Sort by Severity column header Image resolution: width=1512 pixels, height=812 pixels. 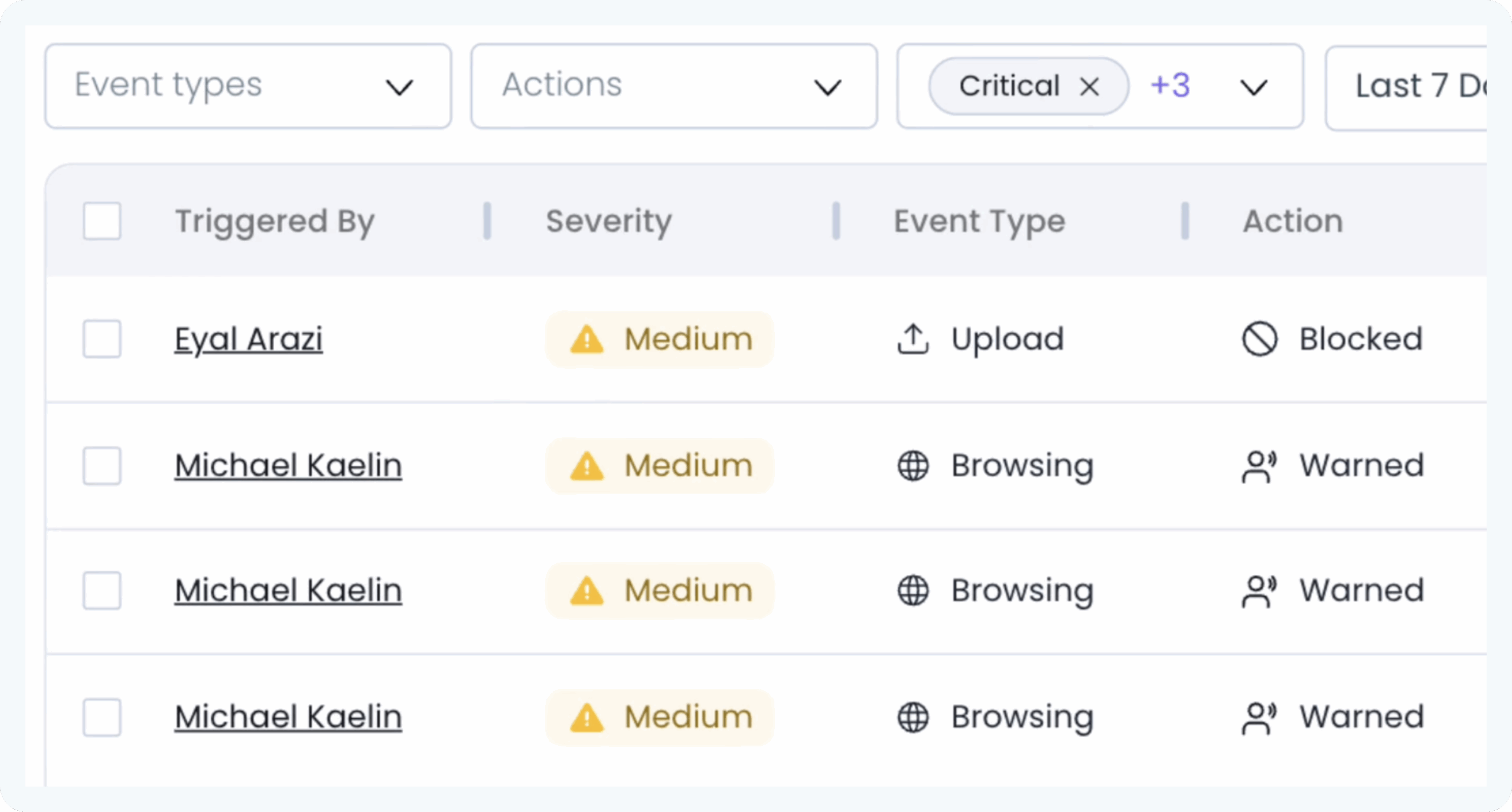coord(608,222)
